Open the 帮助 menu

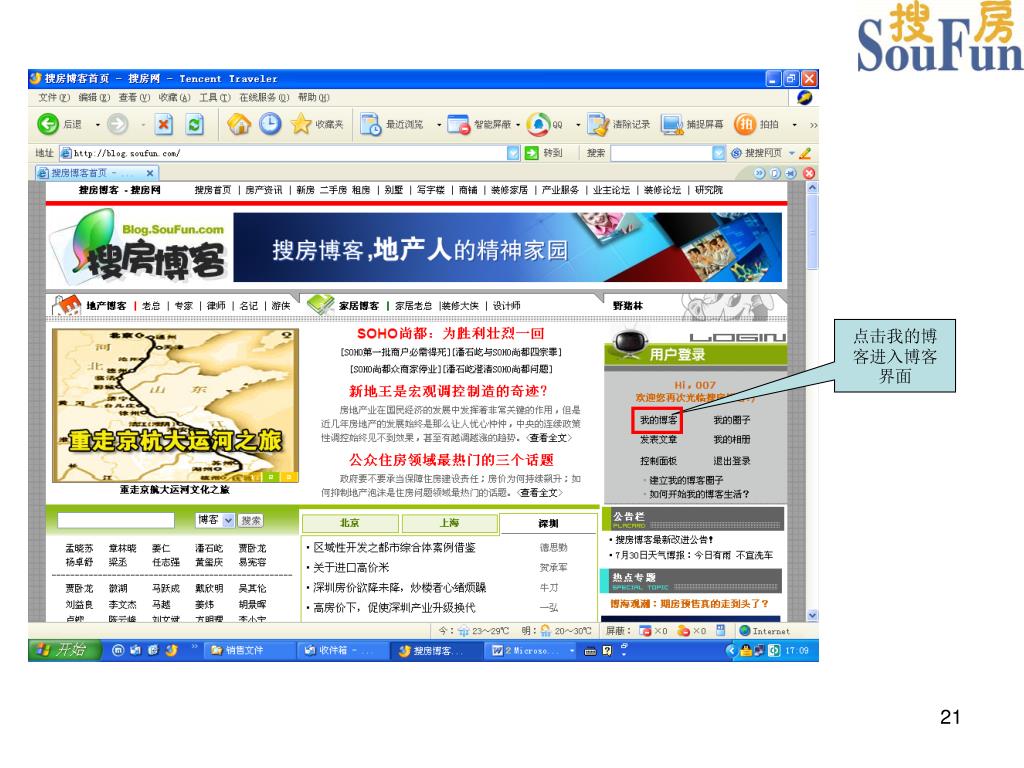(313, 97)
